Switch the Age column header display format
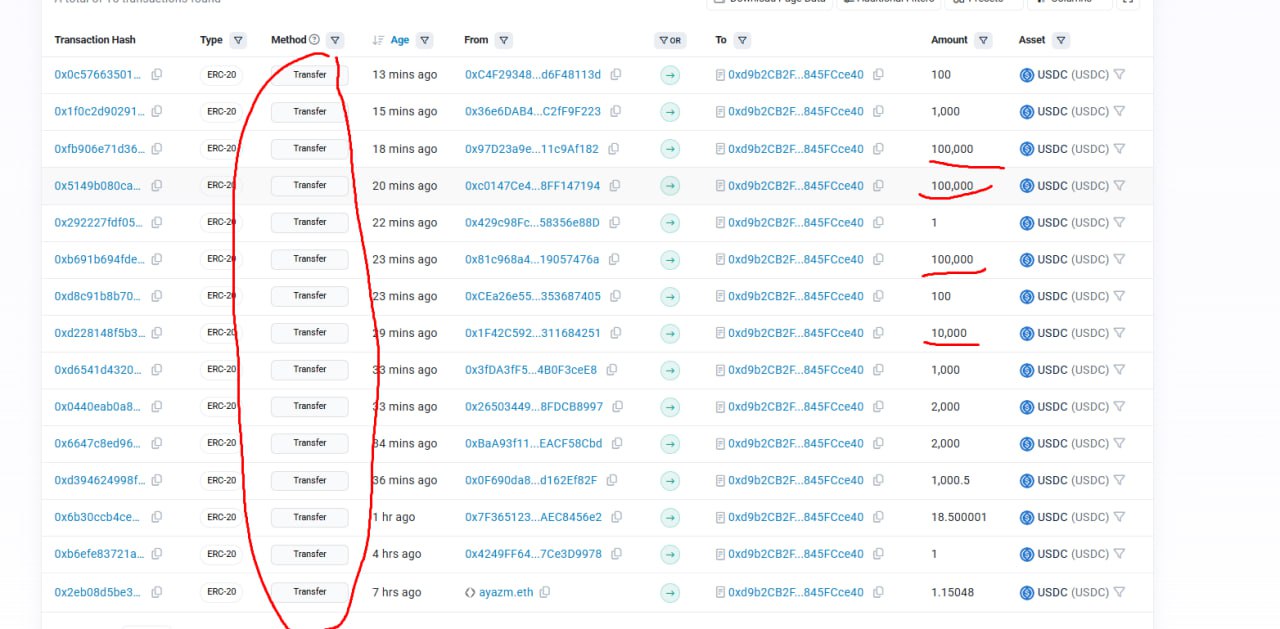This screenshot has height=629, width=1280. (x=400, y=41)
